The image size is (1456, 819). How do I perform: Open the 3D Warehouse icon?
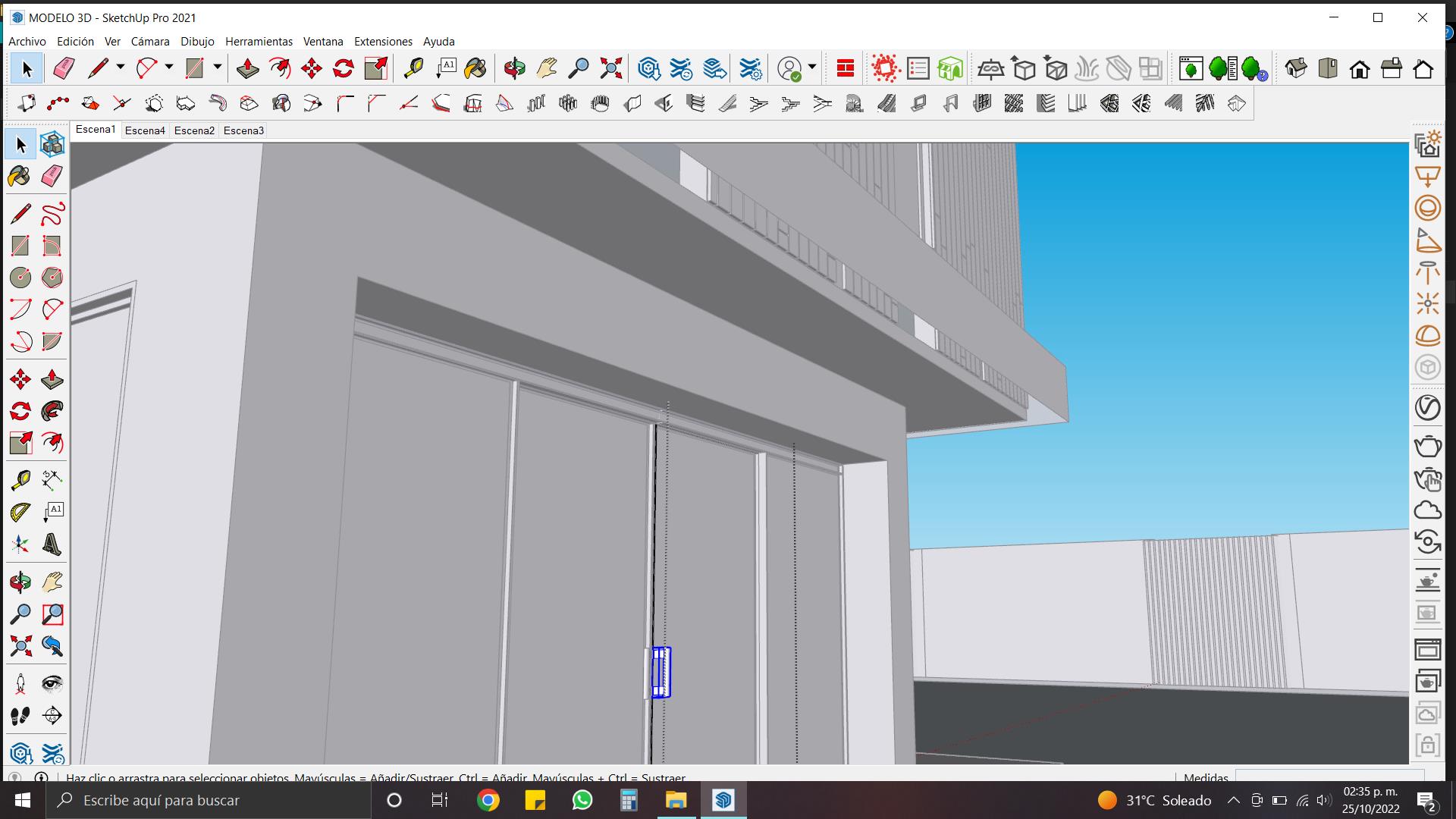(649, 69)
